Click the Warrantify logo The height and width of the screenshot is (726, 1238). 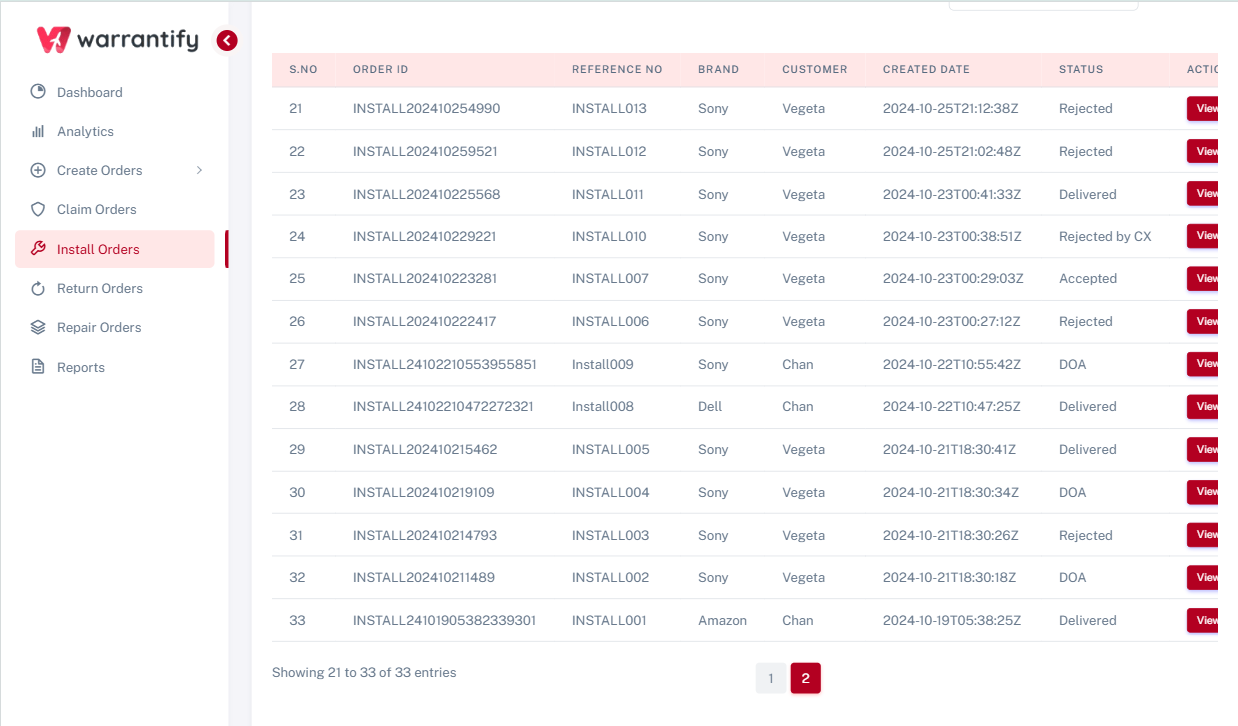(118, 40)
